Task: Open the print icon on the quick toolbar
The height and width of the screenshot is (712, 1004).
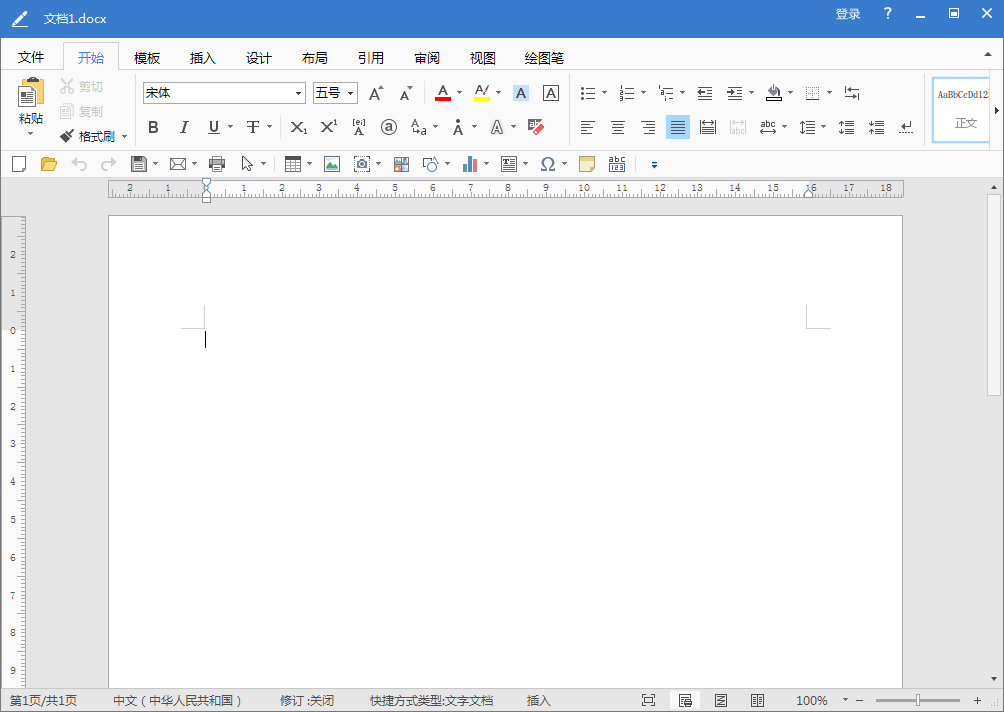Action: tap(217, 163)
